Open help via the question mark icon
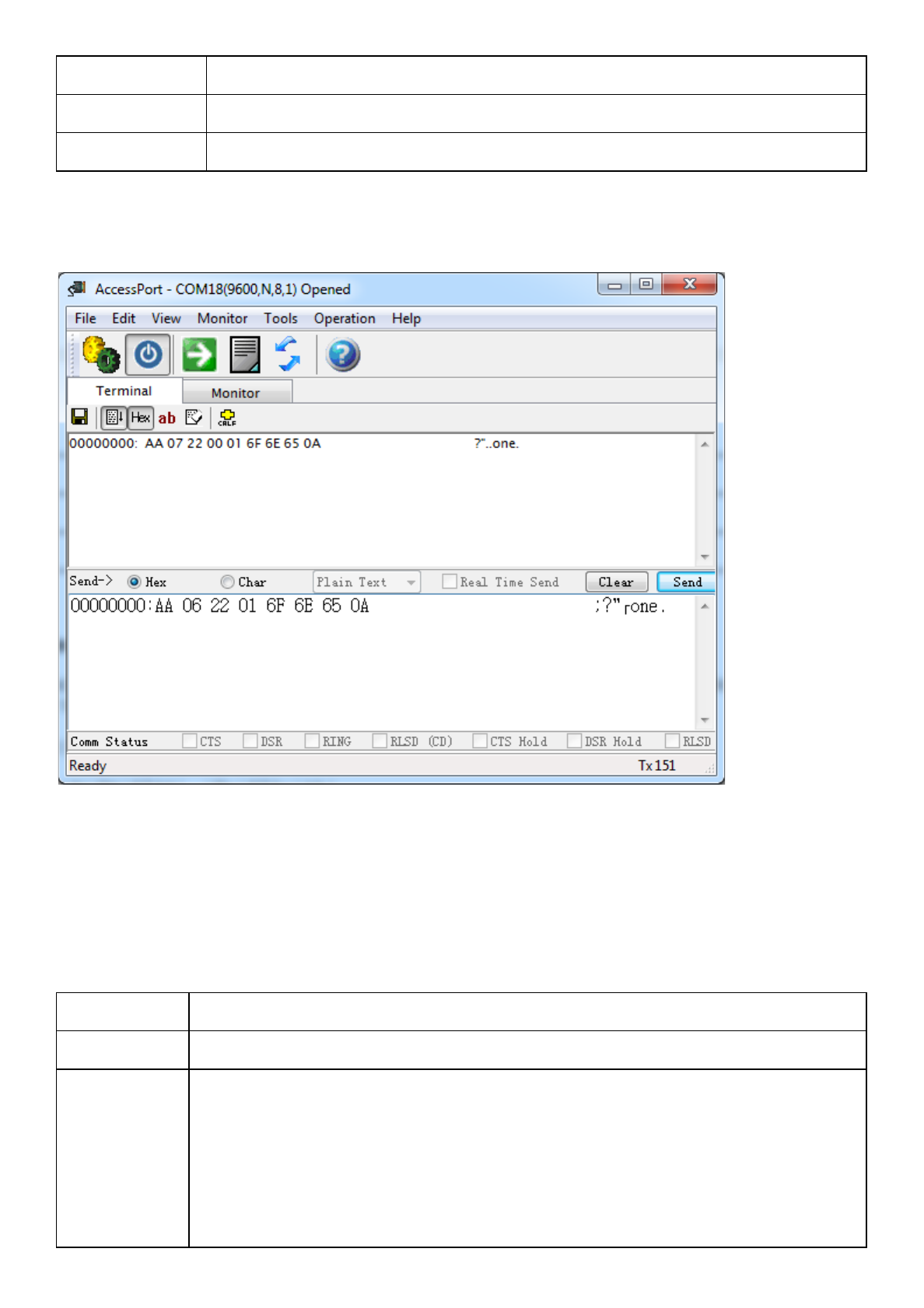 (343, 355)
